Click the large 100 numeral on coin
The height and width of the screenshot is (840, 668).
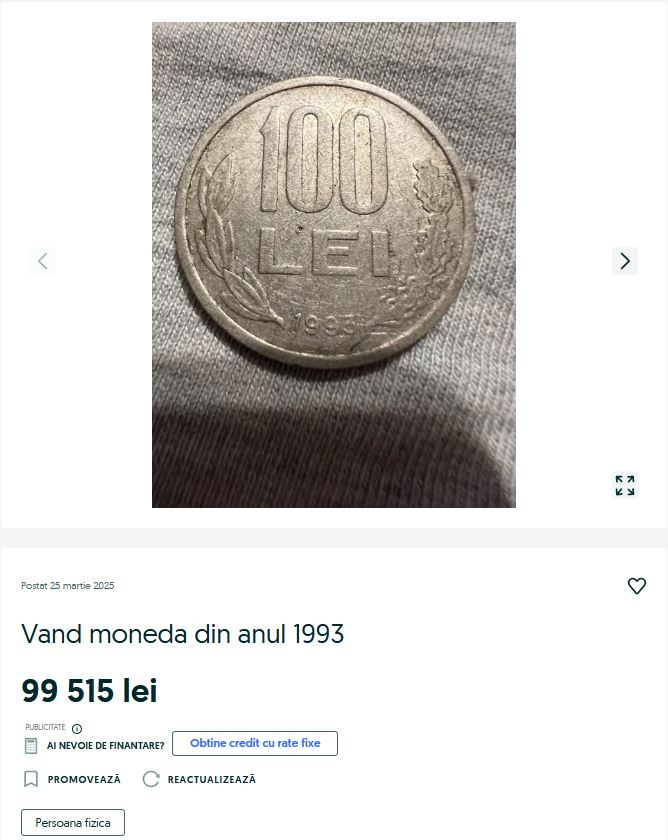tap(323, 159)
